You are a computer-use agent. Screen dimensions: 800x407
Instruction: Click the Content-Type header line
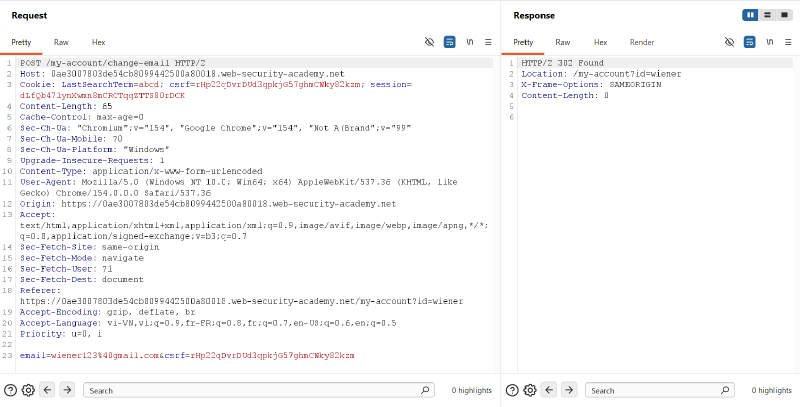tap(141, 171)
